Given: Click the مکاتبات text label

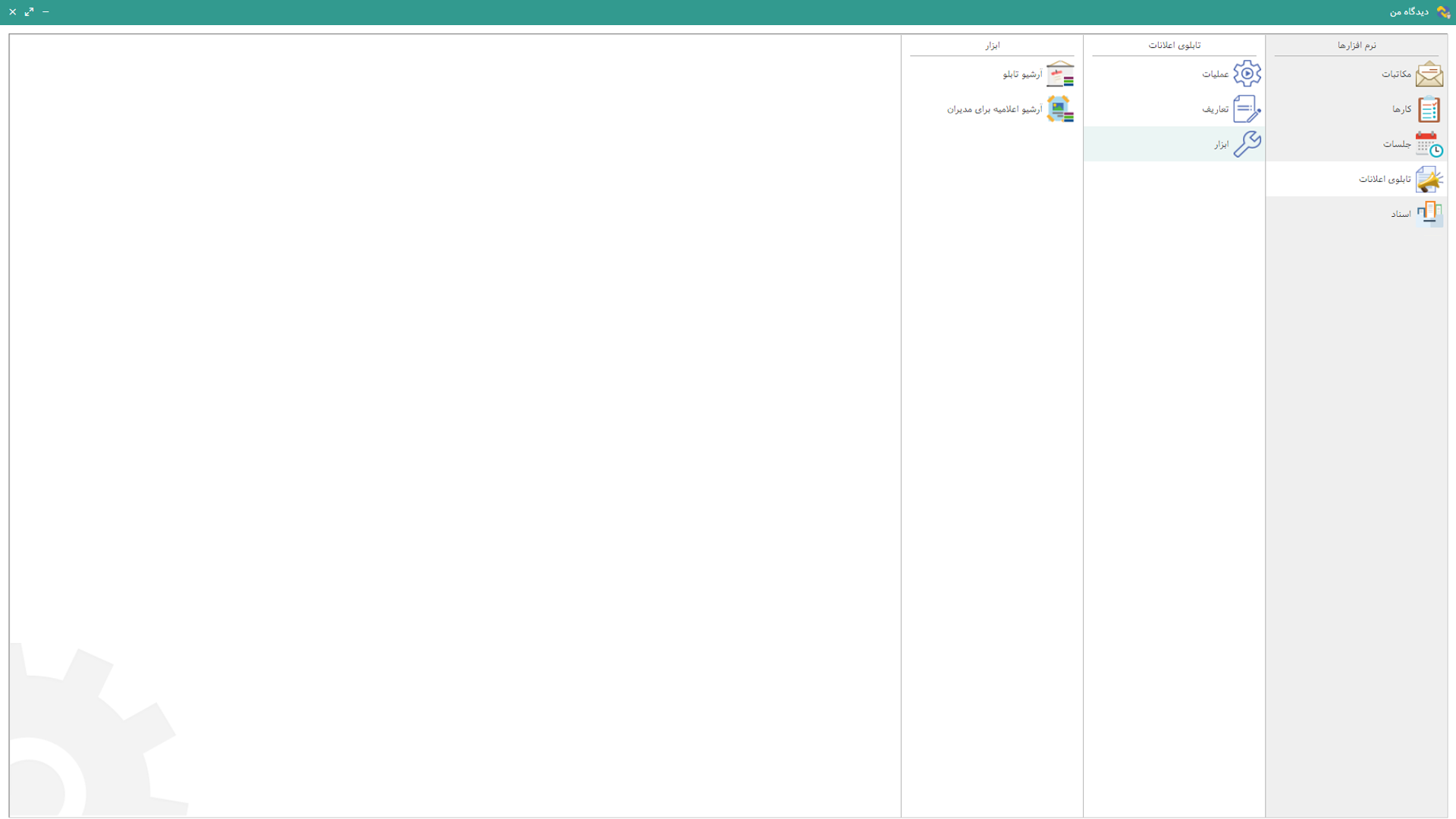Looking at the screenshot, I should (1396, 74).
